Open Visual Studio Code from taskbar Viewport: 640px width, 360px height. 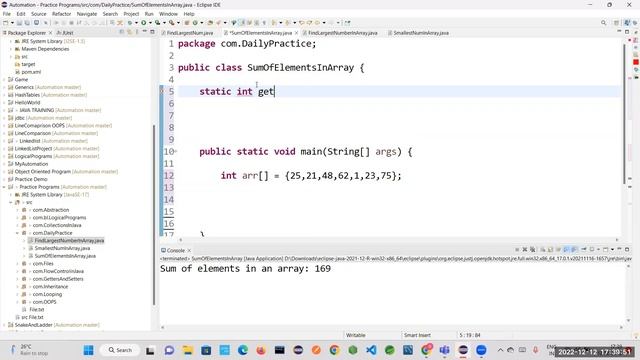[371, 350]
